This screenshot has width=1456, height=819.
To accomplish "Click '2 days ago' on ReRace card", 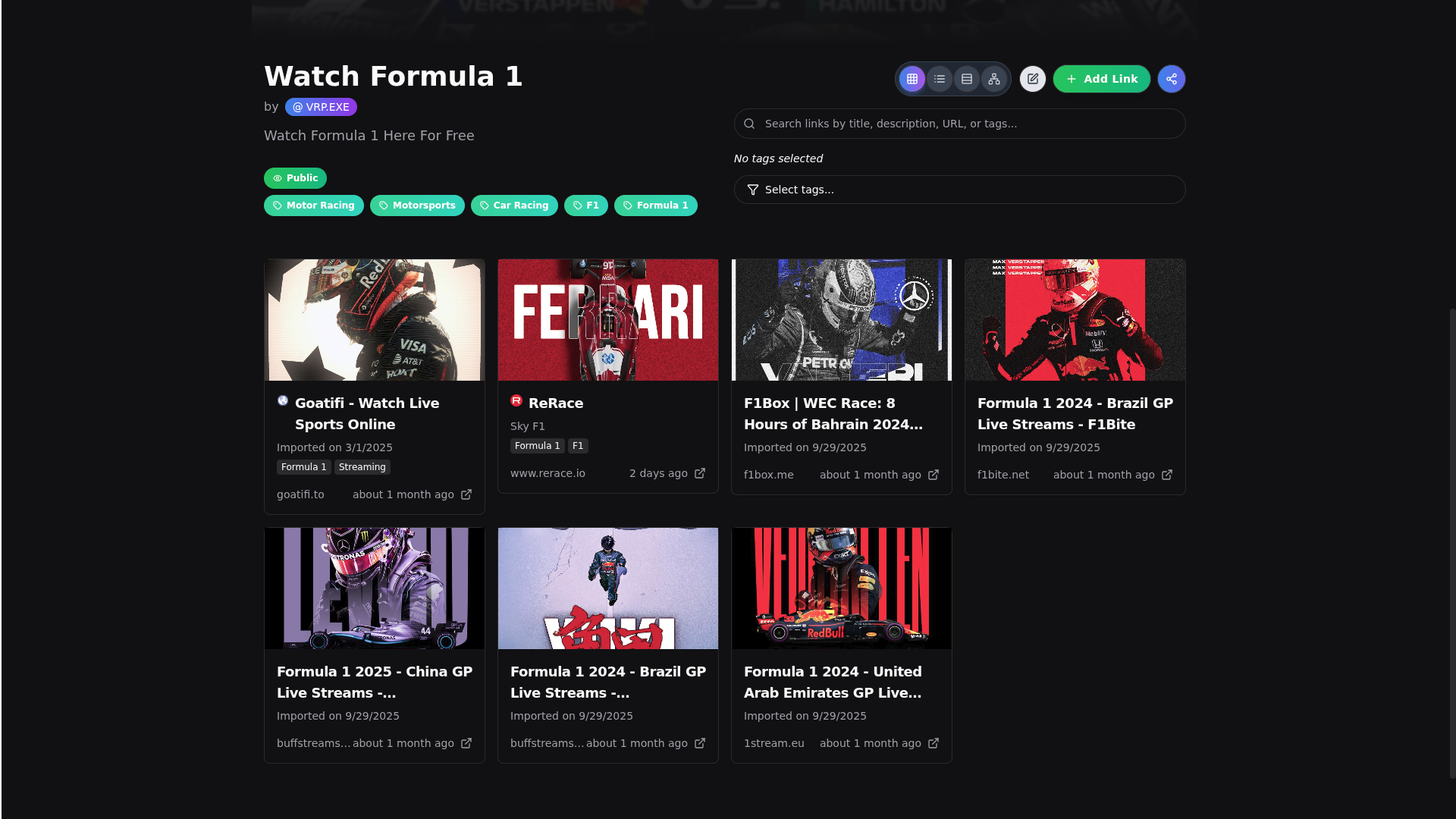I will point(658,473).
